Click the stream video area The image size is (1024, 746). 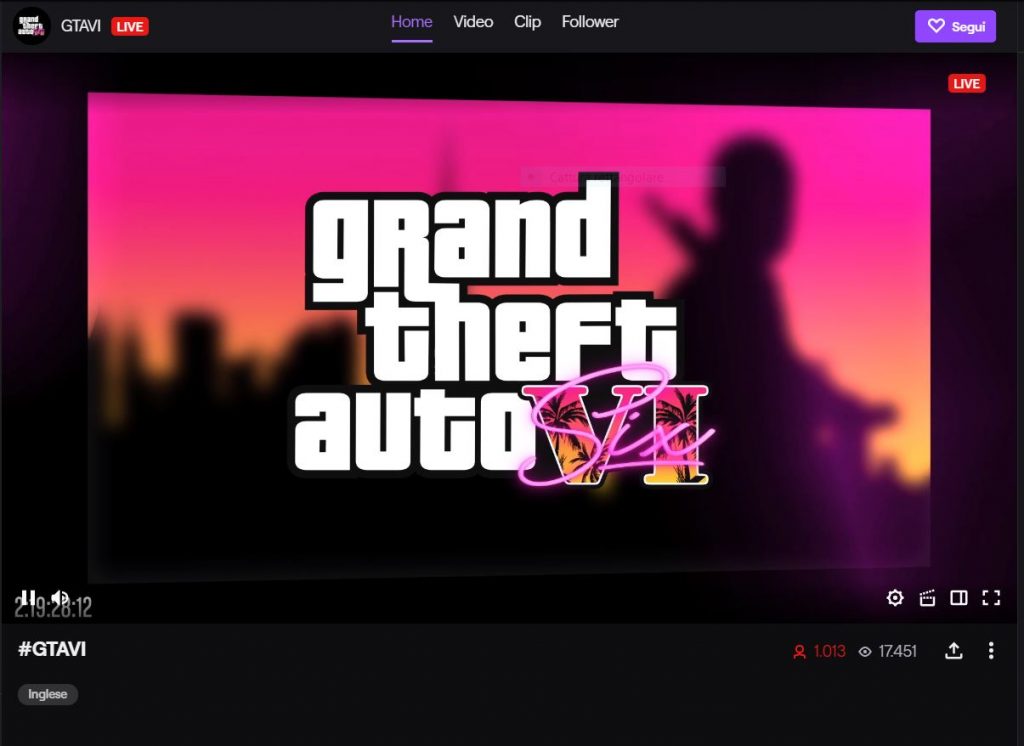(x=511, y=338)
